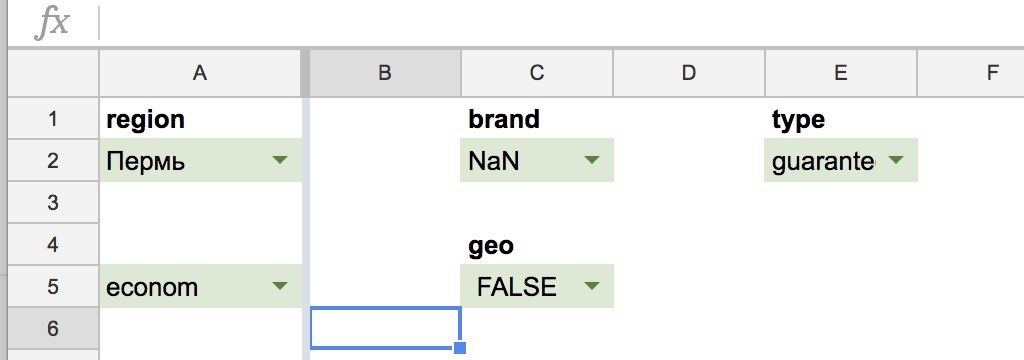The image size is (1024, 360).
Task: Select row 6 header
Action: [x=53, y=329]
